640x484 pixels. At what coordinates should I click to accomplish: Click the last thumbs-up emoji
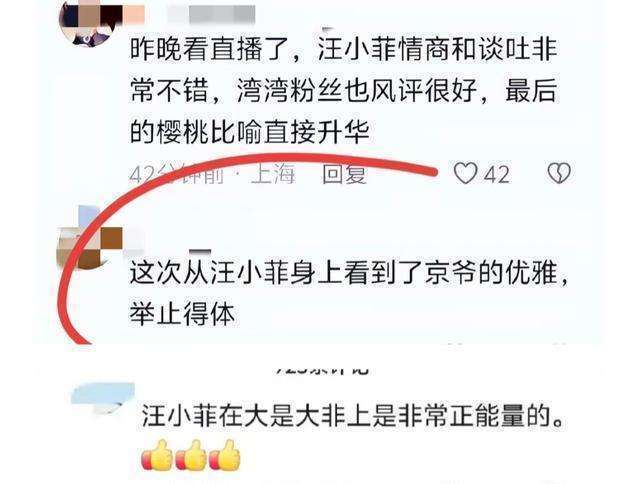point(225,455)
